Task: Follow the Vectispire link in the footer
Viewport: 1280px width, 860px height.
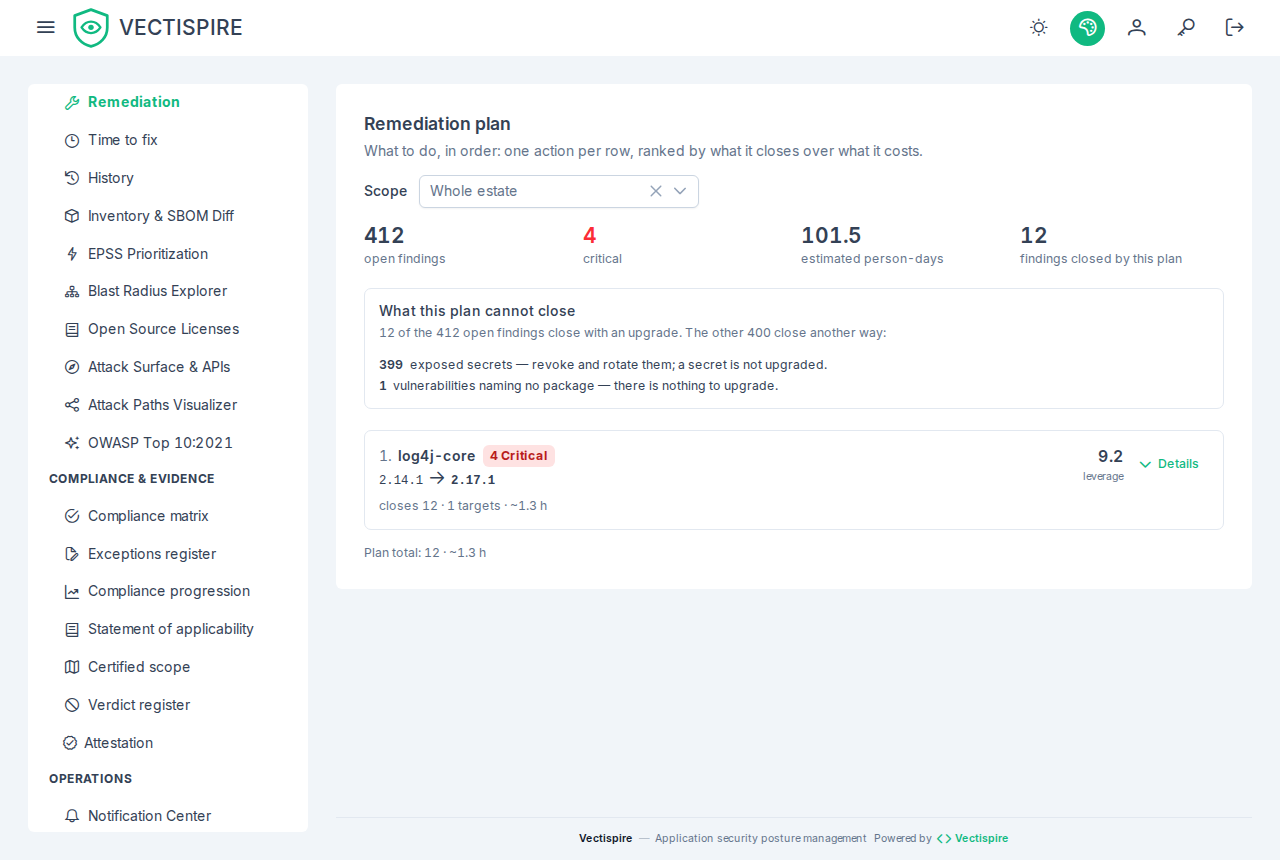Action: coord(972,838)
